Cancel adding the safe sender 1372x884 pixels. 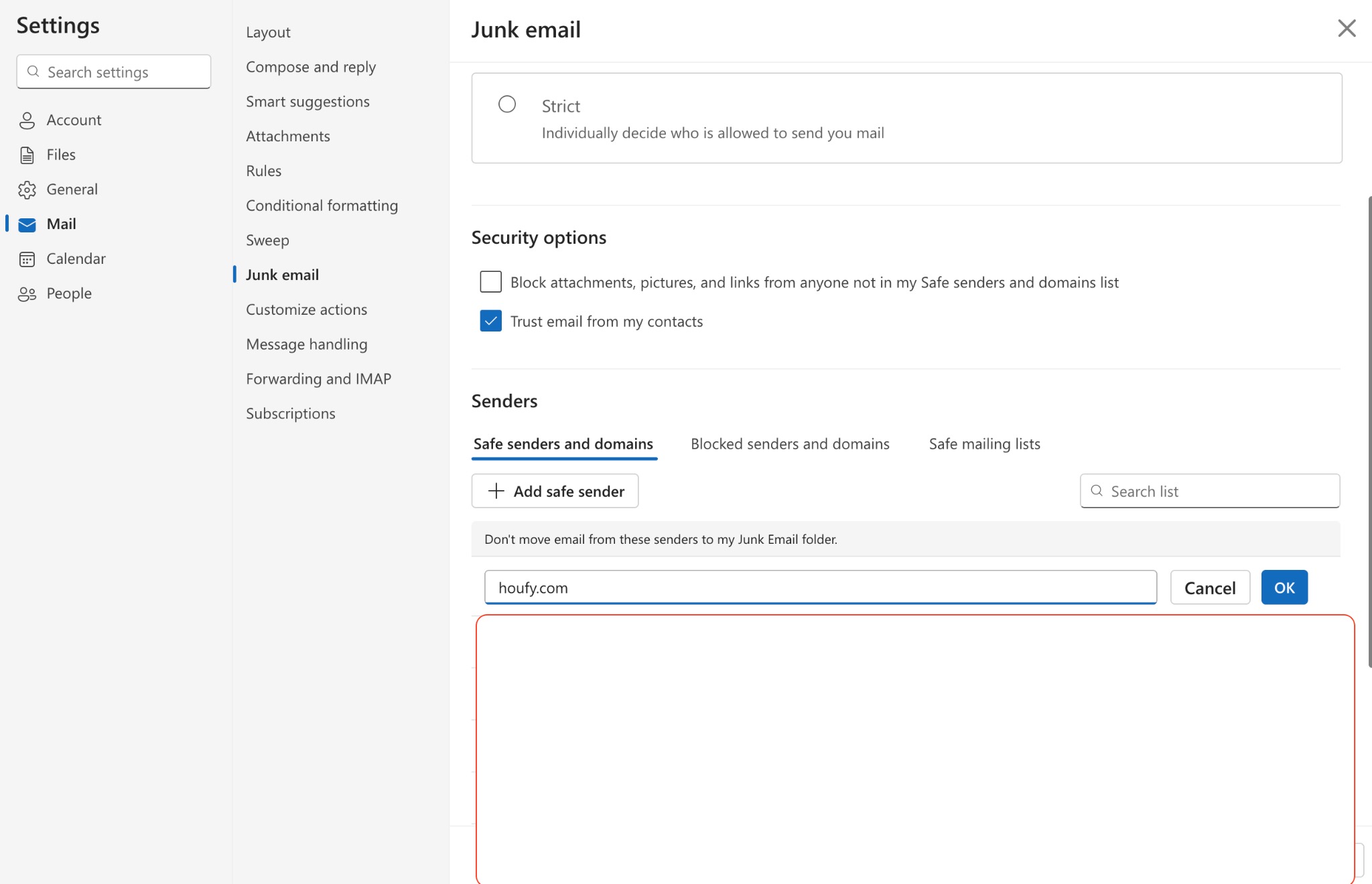[1209, 587]
